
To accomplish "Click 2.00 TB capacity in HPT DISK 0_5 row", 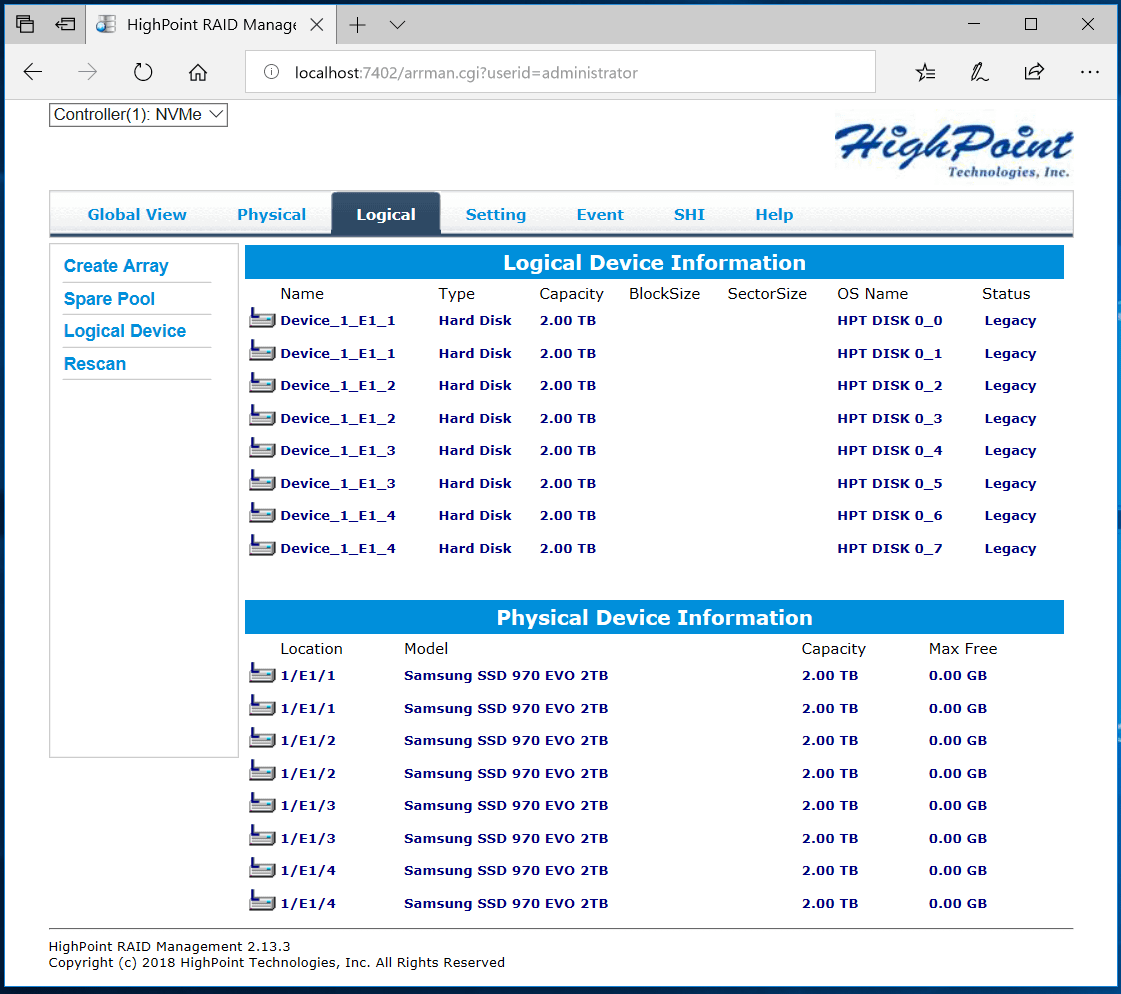I will tap(568, 483).
